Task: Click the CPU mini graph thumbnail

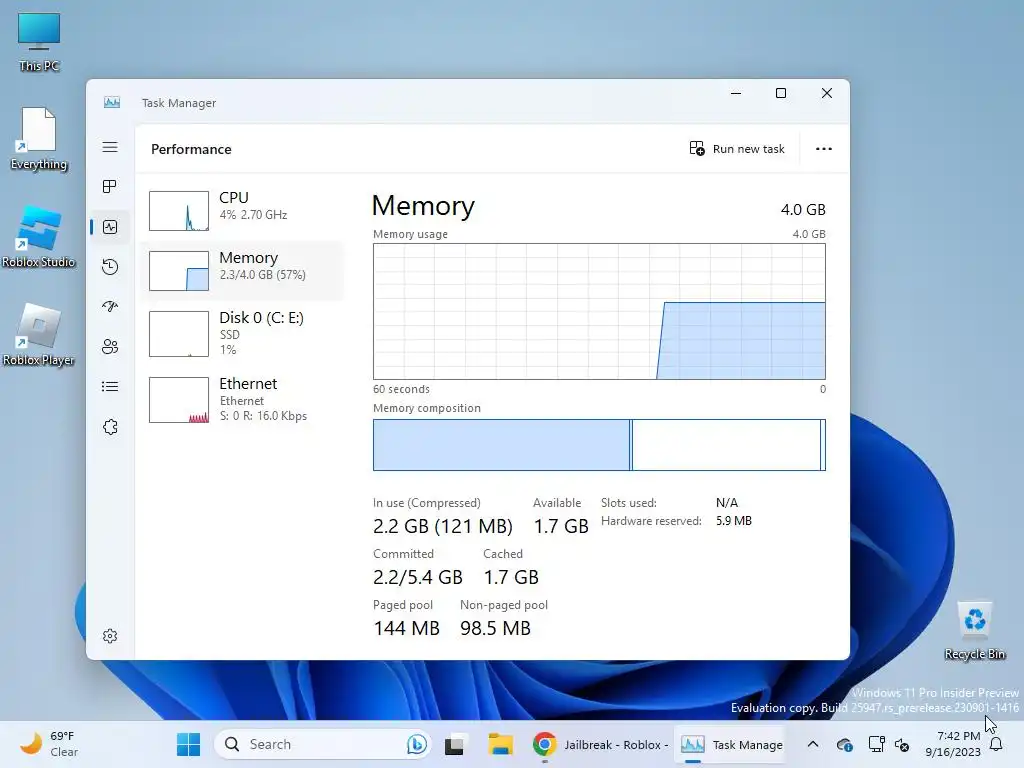Action: (x=179, y=210)
